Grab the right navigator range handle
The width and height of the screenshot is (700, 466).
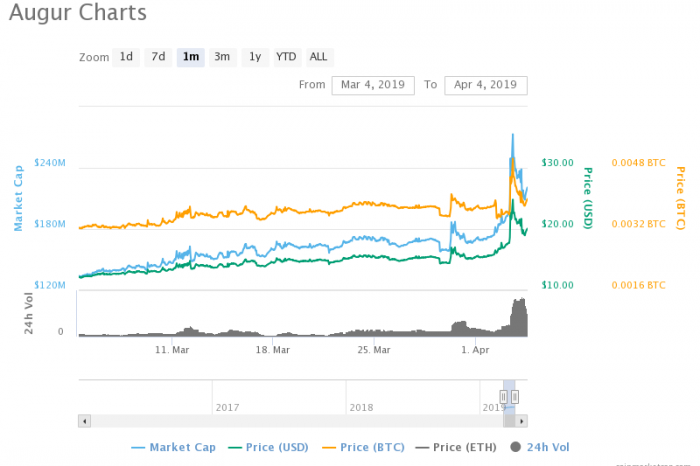[515, 396]
